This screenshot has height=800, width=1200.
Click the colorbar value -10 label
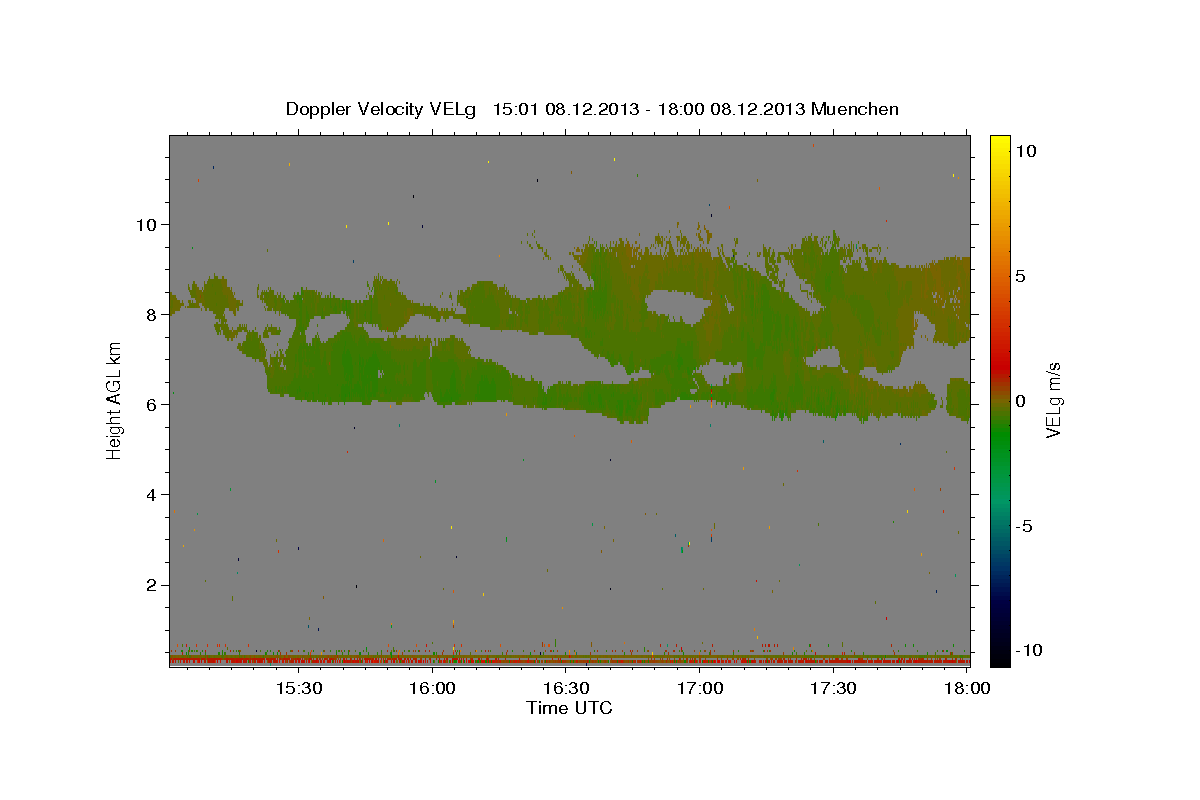[x=1028, y=650]
